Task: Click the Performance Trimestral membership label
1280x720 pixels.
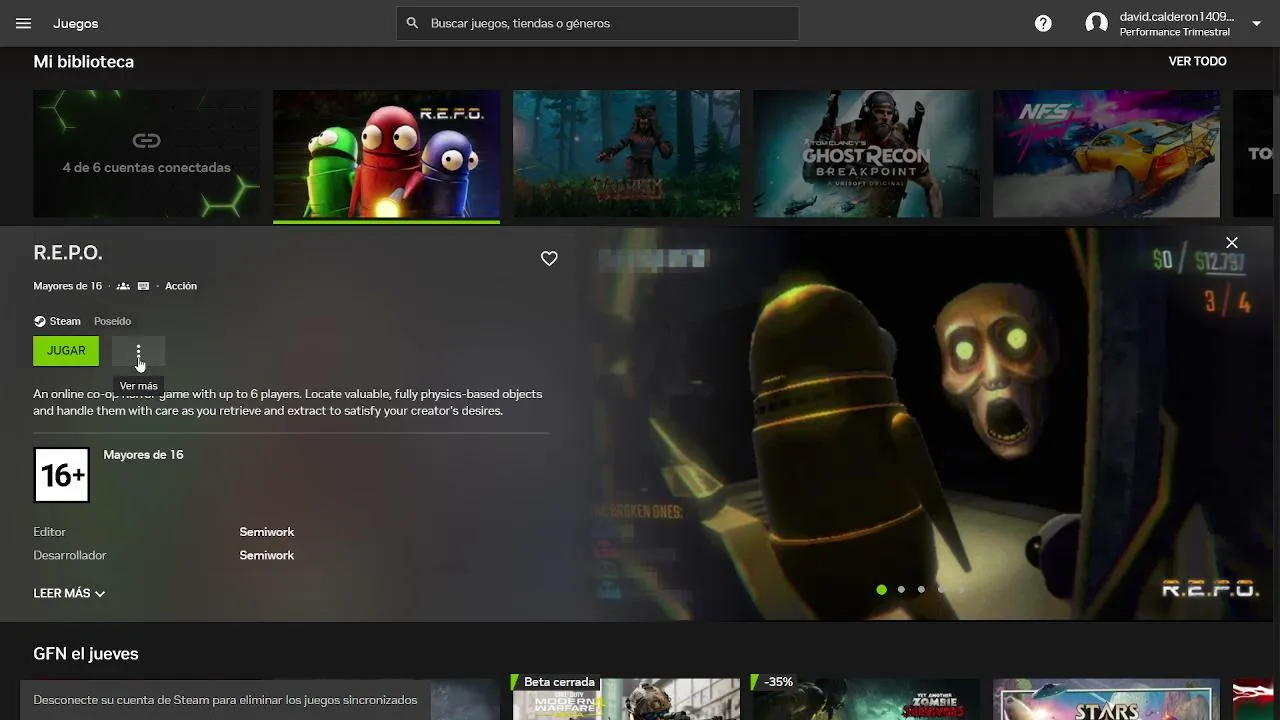Action: 1175,32
